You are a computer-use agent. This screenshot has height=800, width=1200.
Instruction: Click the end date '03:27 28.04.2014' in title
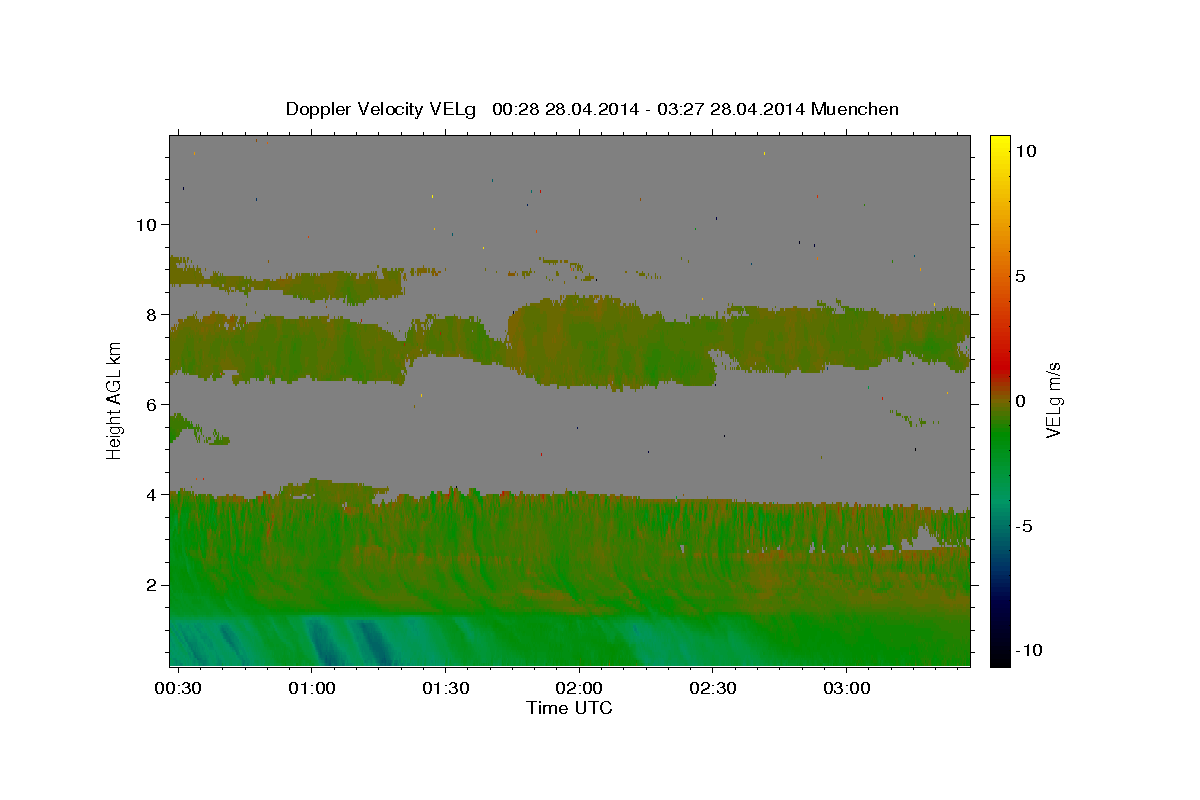coord(732,109)
